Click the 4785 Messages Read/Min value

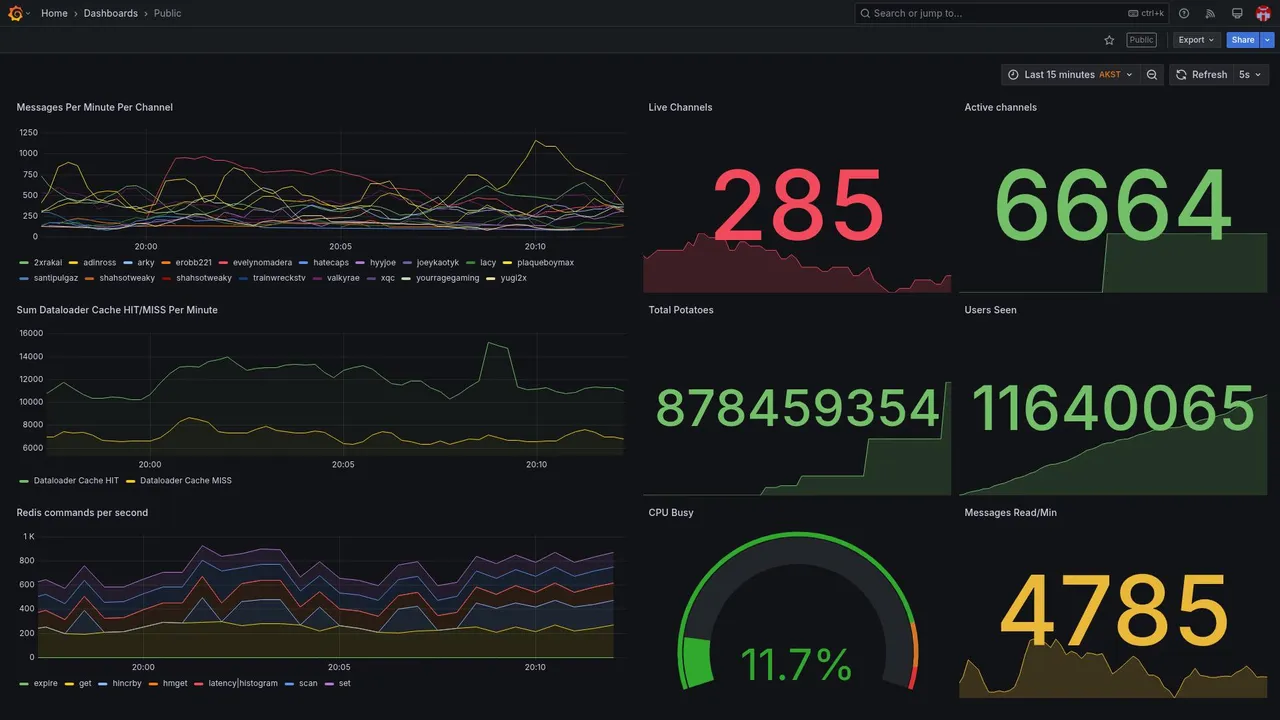(x=1113, y=610)
